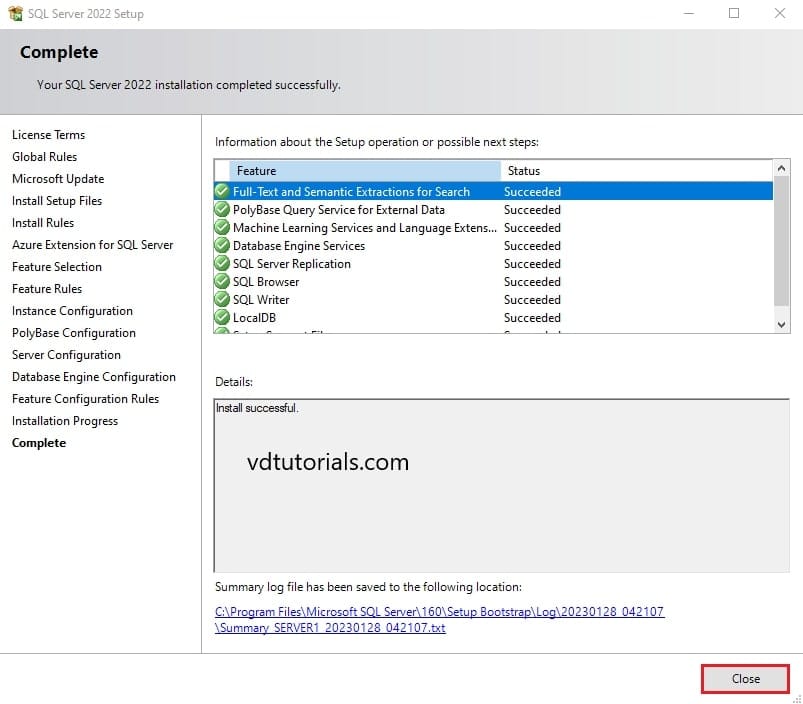This screenshot has height=704, width=803.
Task: Click the feature list scroll down arrow
Action: tap(781, 325)
